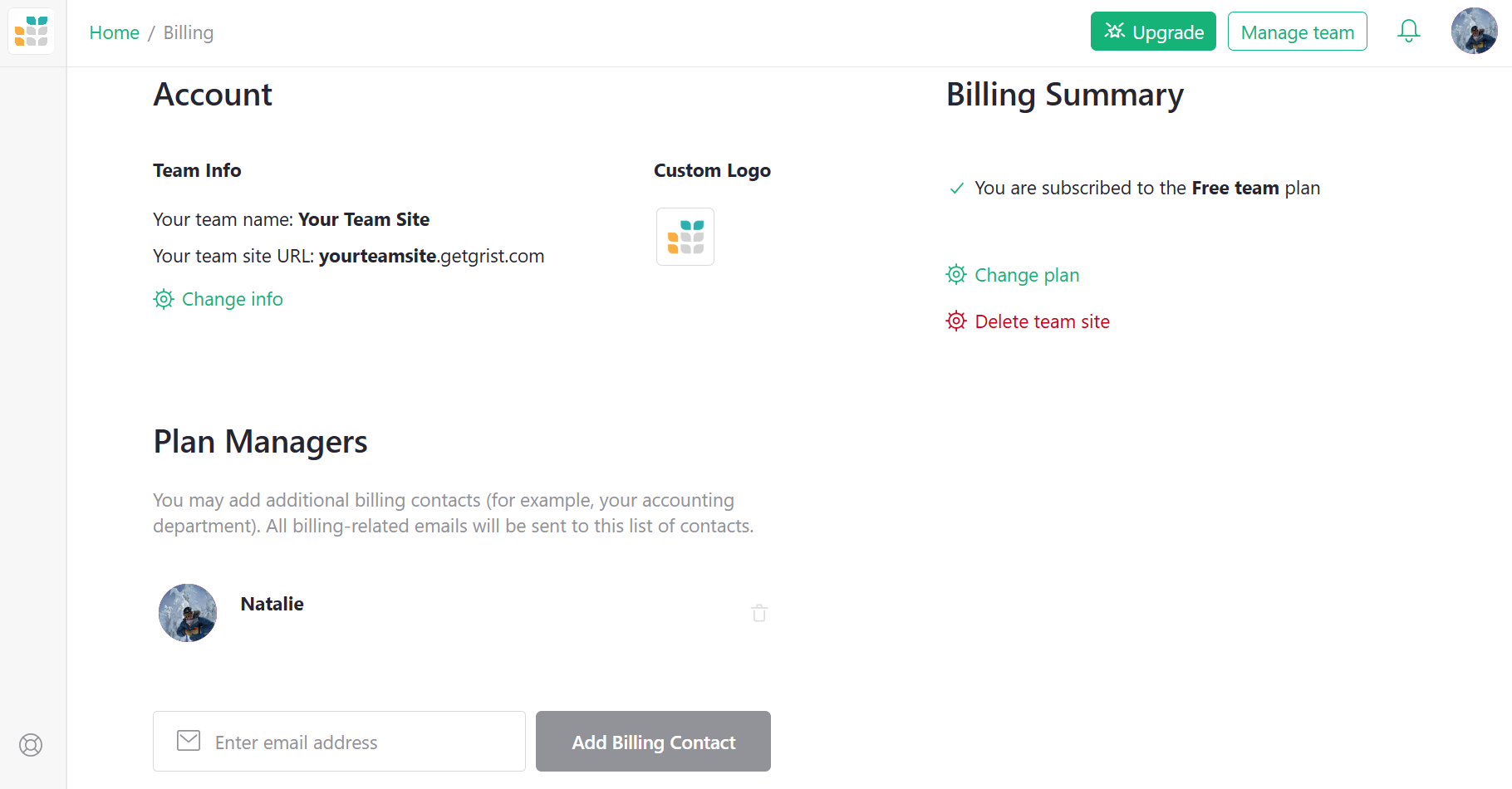Remove Natalie using the trash icon
This screenshot has width=1512, height=789.
[x=758, y=613]
